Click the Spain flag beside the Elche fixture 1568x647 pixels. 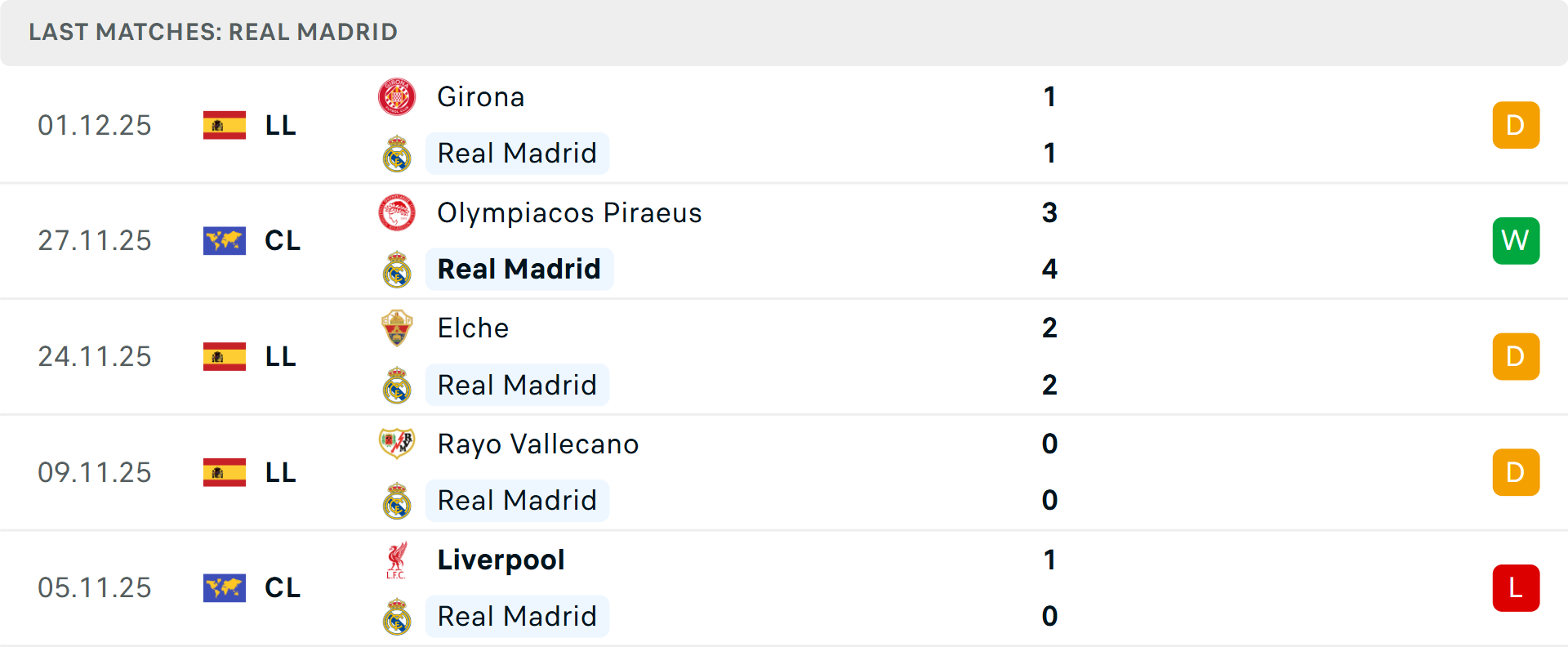(225, 356)
